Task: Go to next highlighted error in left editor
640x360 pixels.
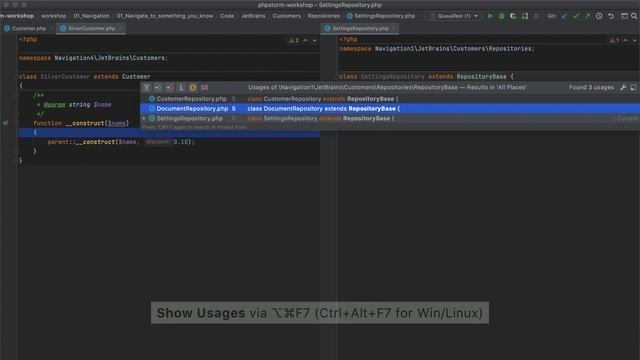Action: [314, 40]
